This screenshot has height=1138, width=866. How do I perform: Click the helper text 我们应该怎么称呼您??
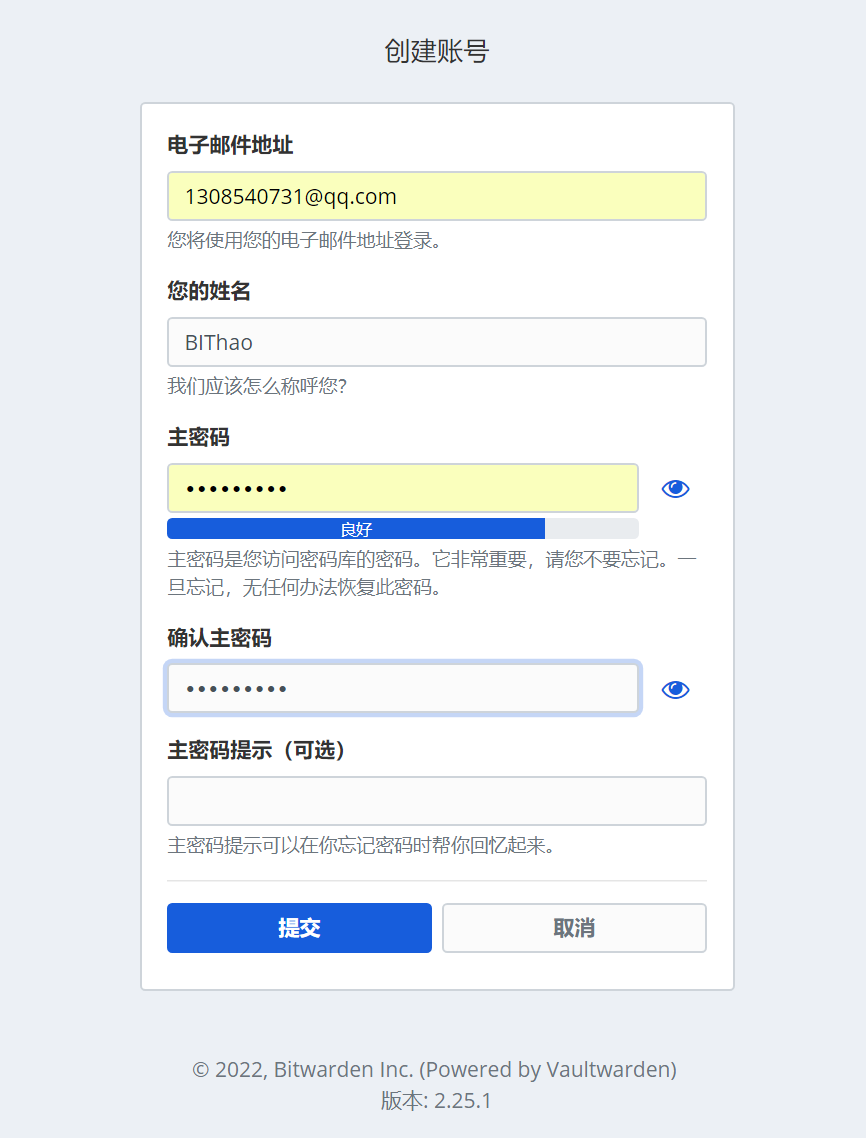tap(257, 386)
